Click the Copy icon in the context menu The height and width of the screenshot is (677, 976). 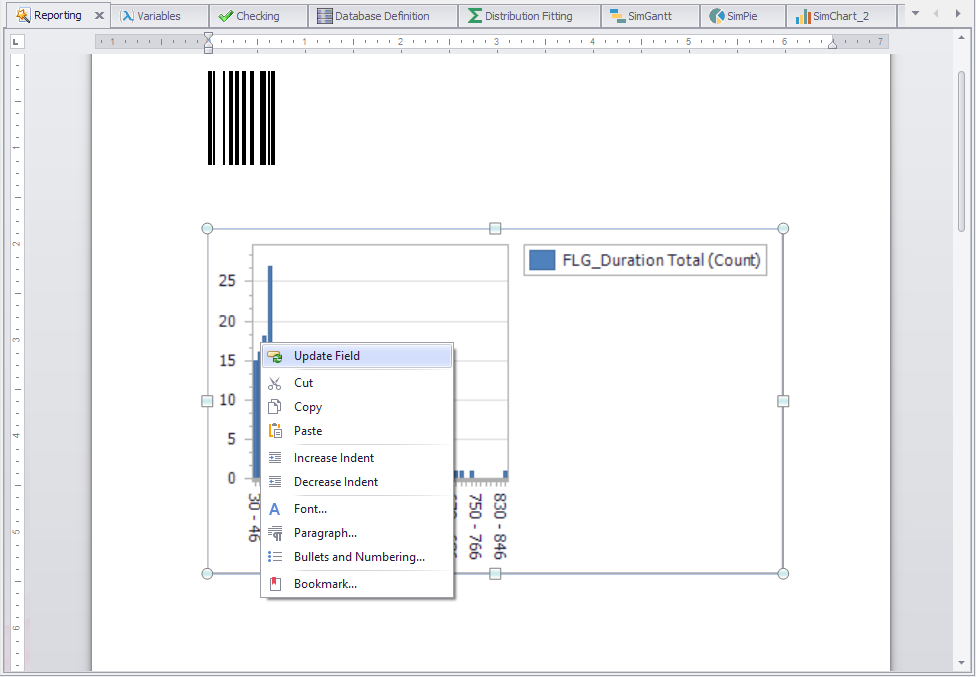tap(275, 406)
